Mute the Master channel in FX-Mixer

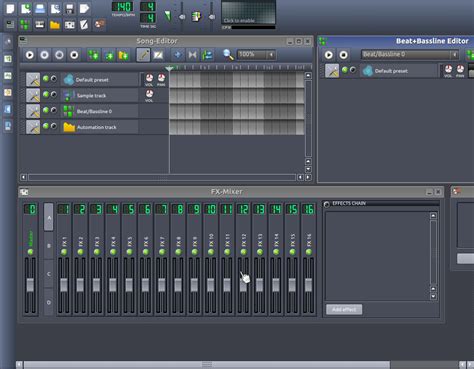30,252
